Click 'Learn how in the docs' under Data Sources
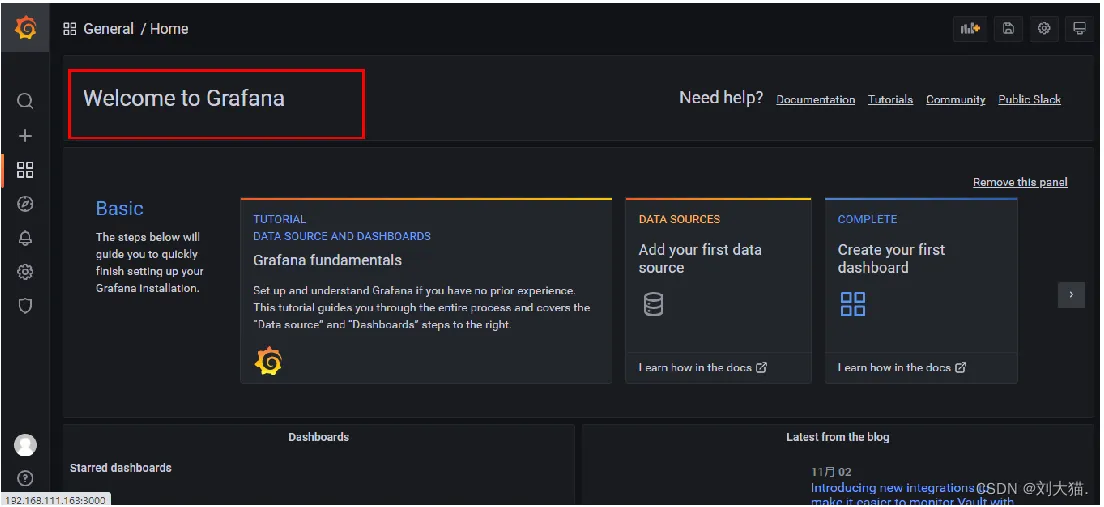The height and width of the screenshot is (507, 1104). coord(696,368)
